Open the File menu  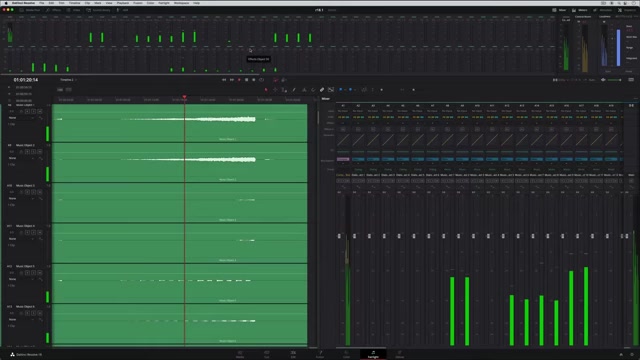pyautogui.click(x=42, y=3)
